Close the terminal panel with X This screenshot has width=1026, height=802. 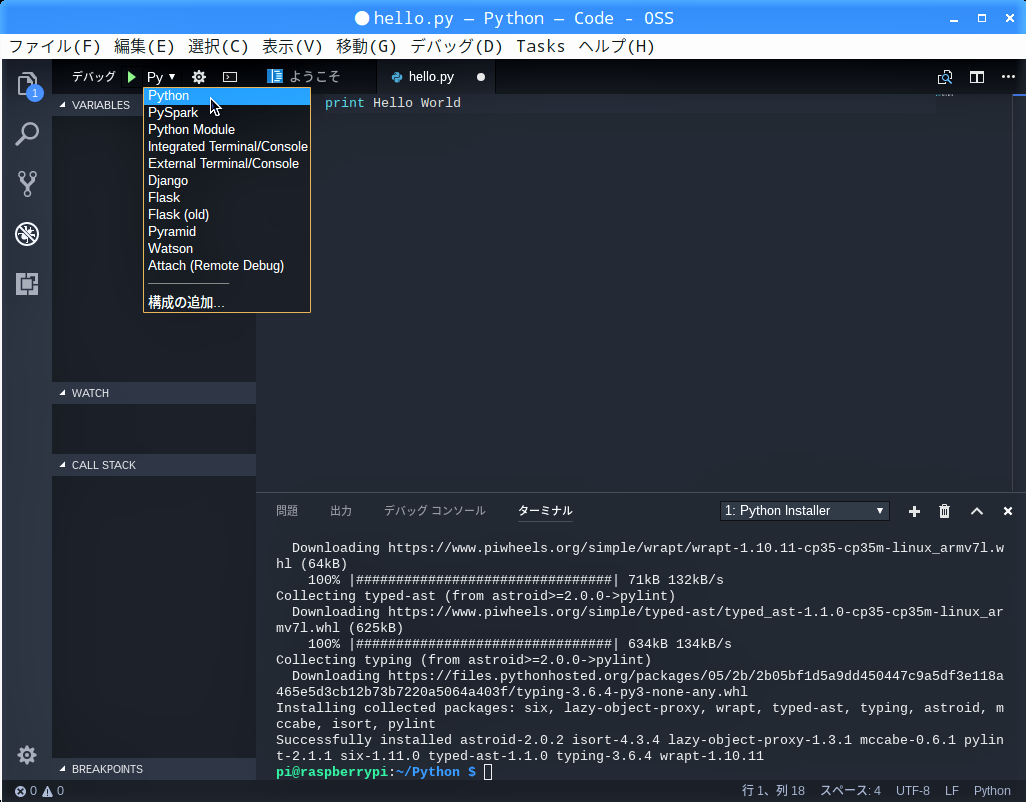pyautogui.click(x=1008, y=511)
